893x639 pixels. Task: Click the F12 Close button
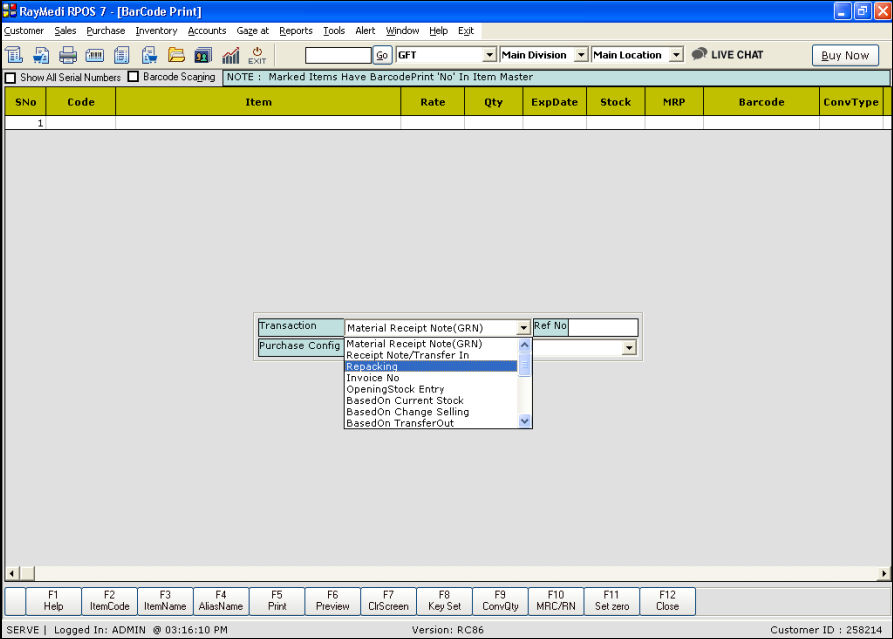click(667, 601)
